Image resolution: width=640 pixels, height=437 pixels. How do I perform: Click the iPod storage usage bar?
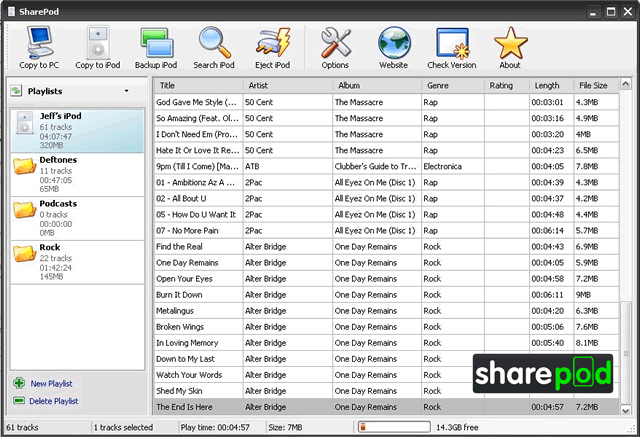(394, 427)
